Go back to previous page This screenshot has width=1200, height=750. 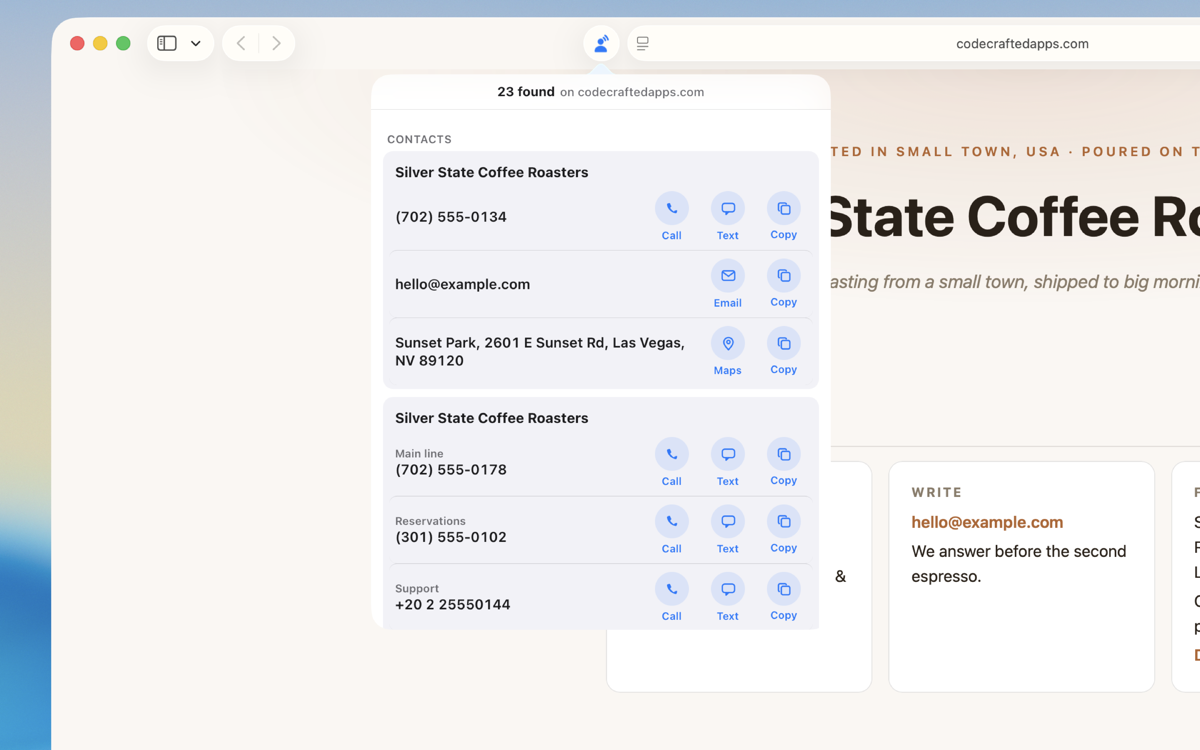tap(241, 44)
